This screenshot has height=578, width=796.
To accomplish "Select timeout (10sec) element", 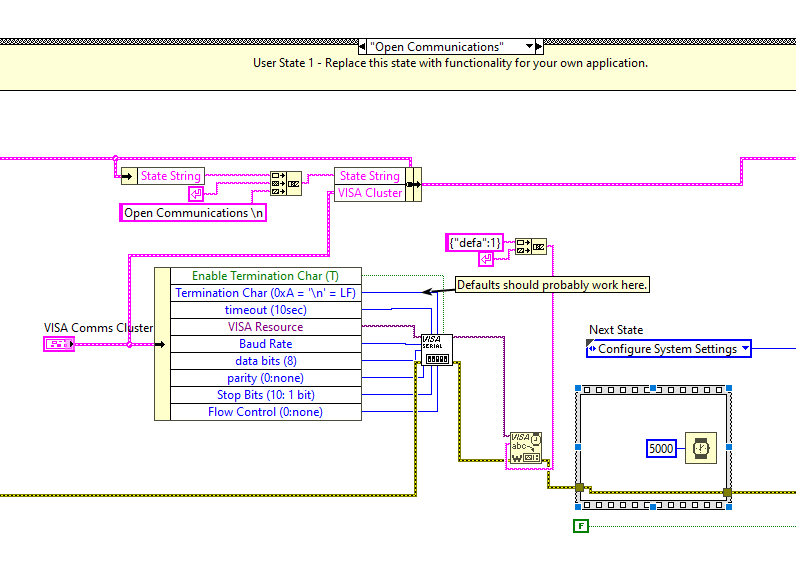I will click(x=266, y=310).
